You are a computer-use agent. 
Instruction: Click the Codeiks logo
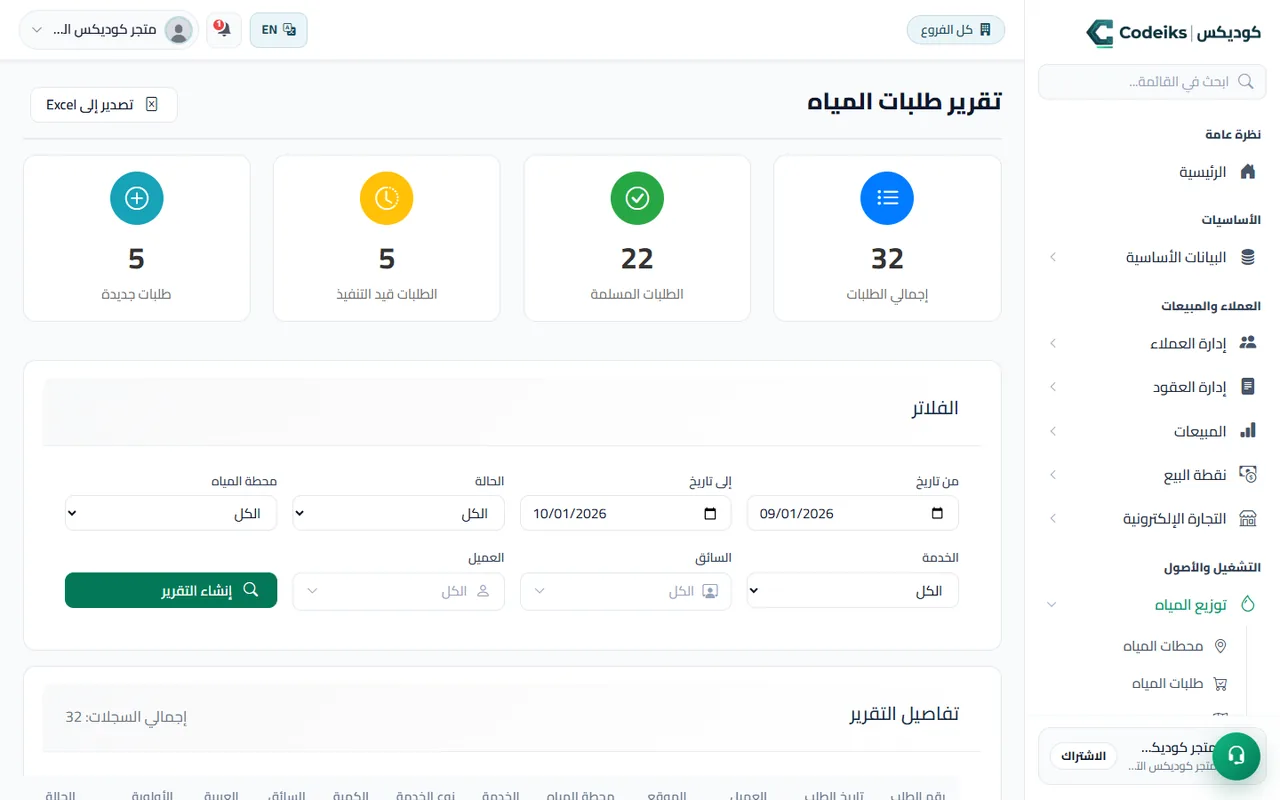(1173, 33)
